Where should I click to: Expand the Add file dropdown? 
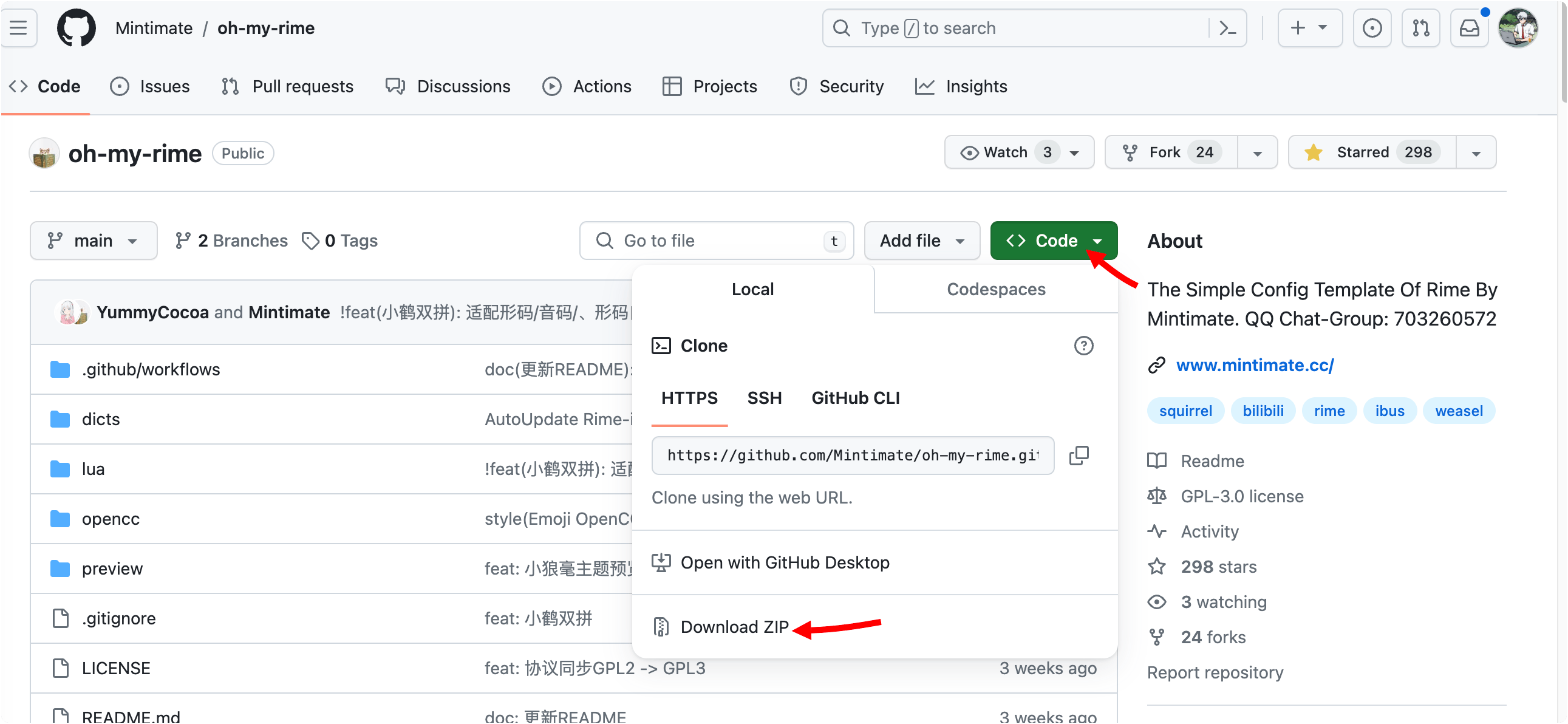pyautogui.click(x=922, y=241)
